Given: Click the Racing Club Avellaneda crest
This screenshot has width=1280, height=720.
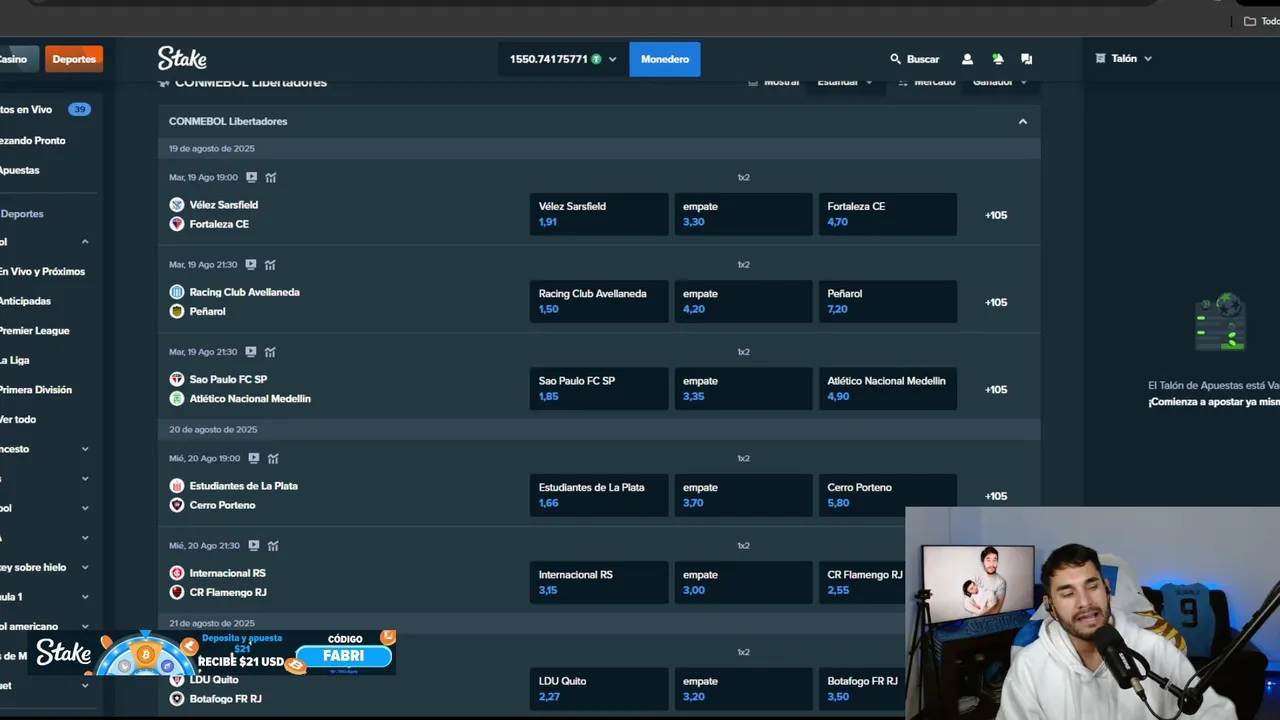Looking at the screenshot, I should [x=177, y=292].
